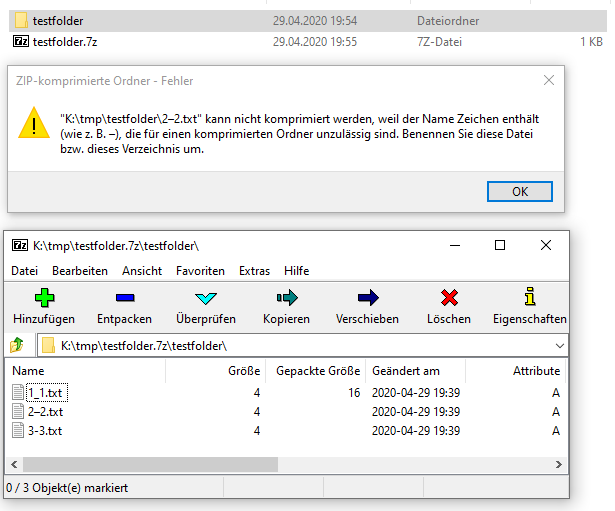Click the Überprüfen cyan check icon
The height and width of the screenshot is (511, 615).
(x=206, y=298)
